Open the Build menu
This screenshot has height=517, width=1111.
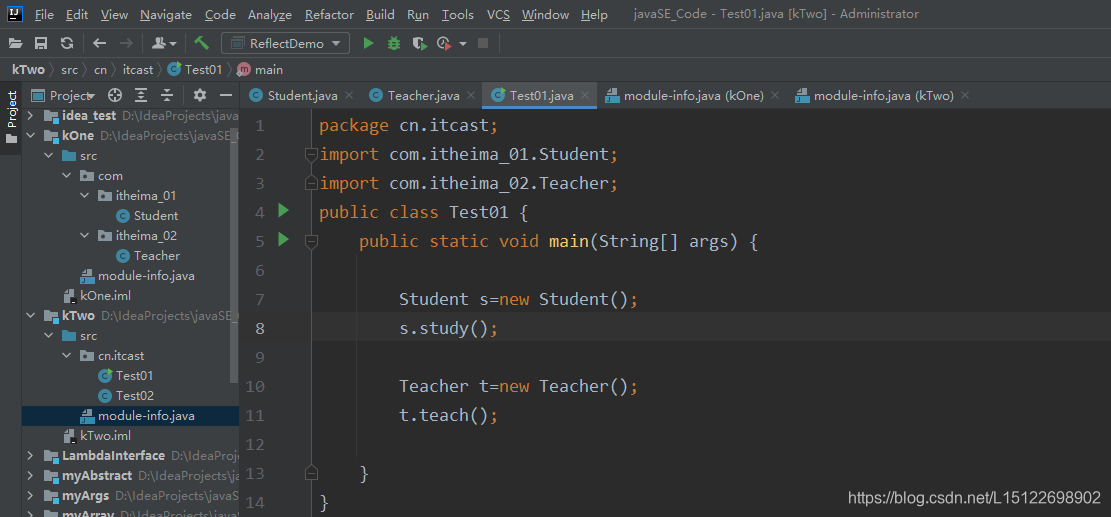[380, 14]
